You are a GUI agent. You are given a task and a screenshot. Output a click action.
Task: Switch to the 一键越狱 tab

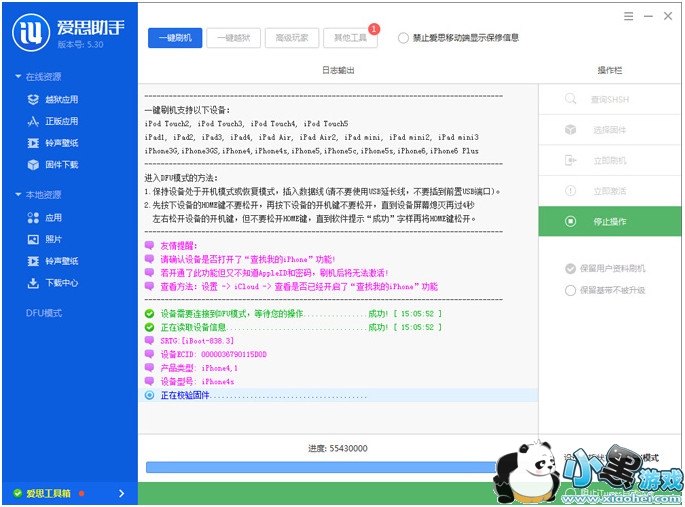pos(234,38)
